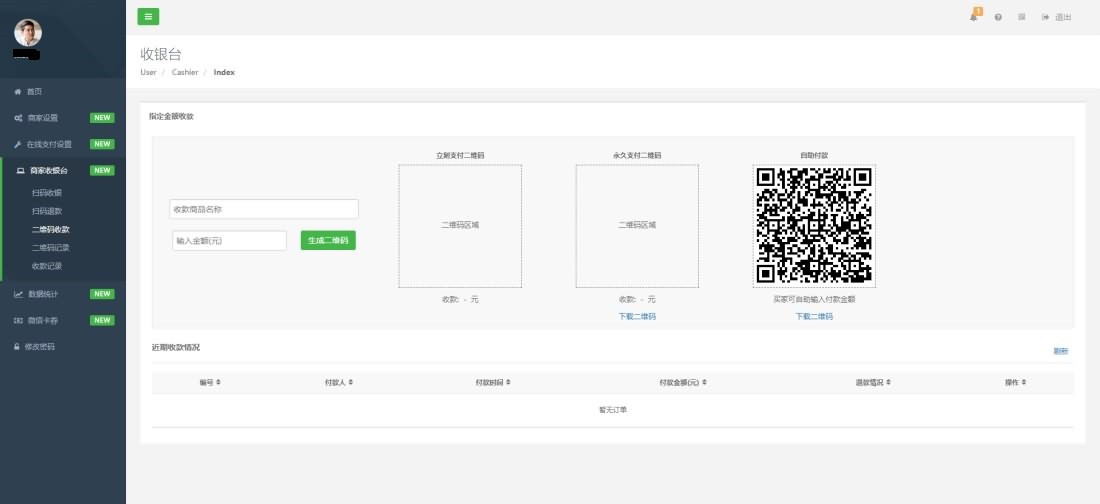Select the 二维码收款 submenu item
This screenshot has height=504, width=1100.
51,229
